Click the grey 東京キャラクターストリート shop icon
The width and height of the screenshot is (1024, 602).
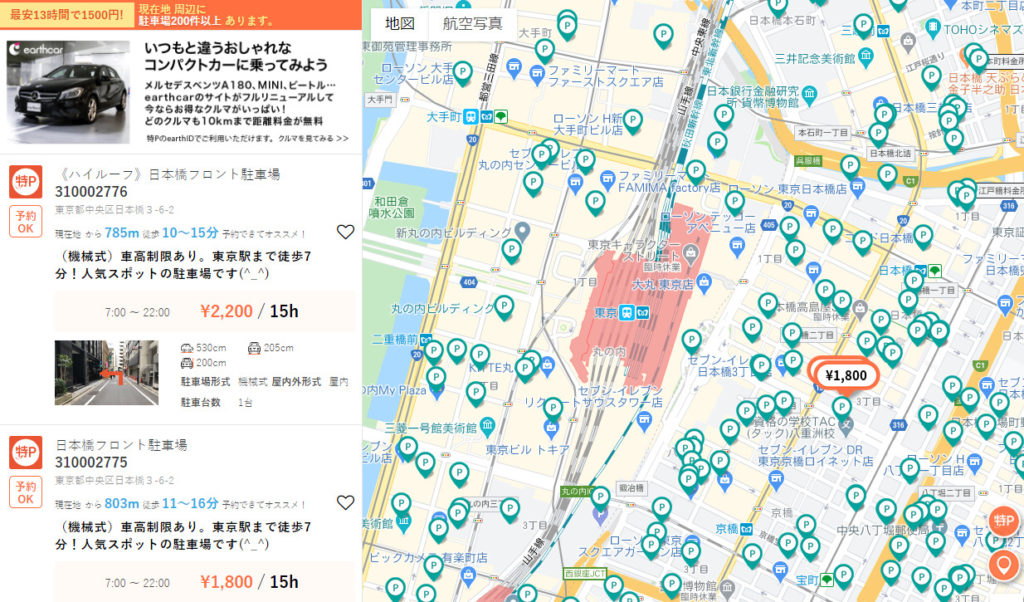[691, 252]
